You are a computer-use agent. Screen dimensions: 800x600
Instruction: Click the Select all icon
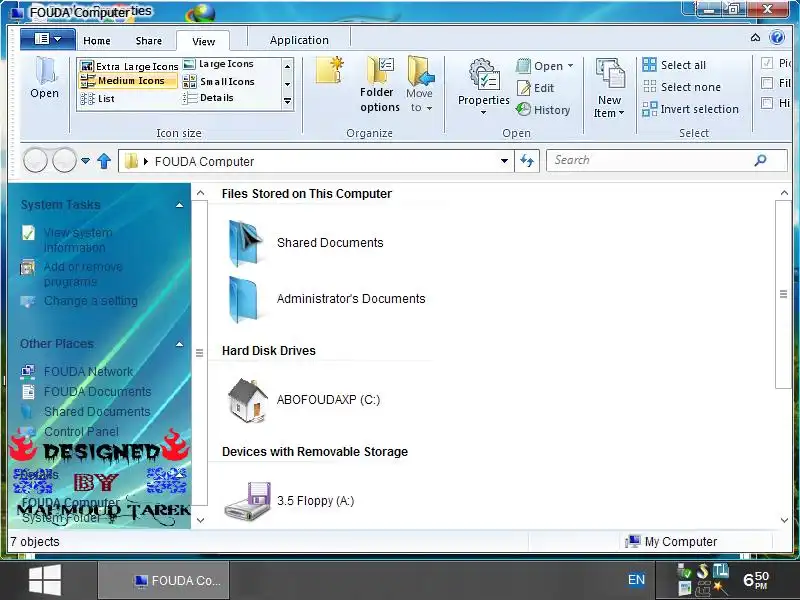click(x=649, y=65)
